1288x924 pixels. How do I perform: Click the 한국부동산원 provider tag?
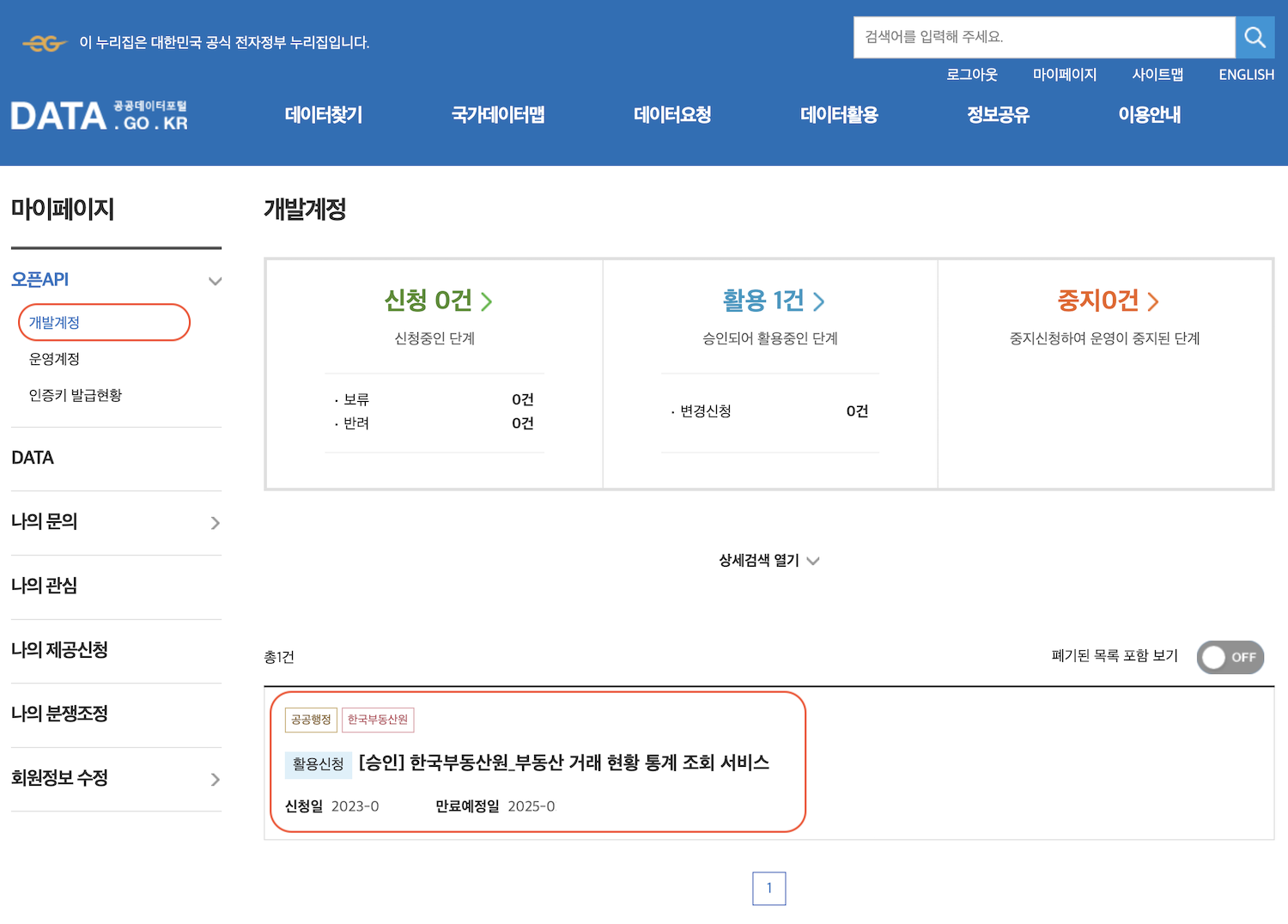[378, 720]
